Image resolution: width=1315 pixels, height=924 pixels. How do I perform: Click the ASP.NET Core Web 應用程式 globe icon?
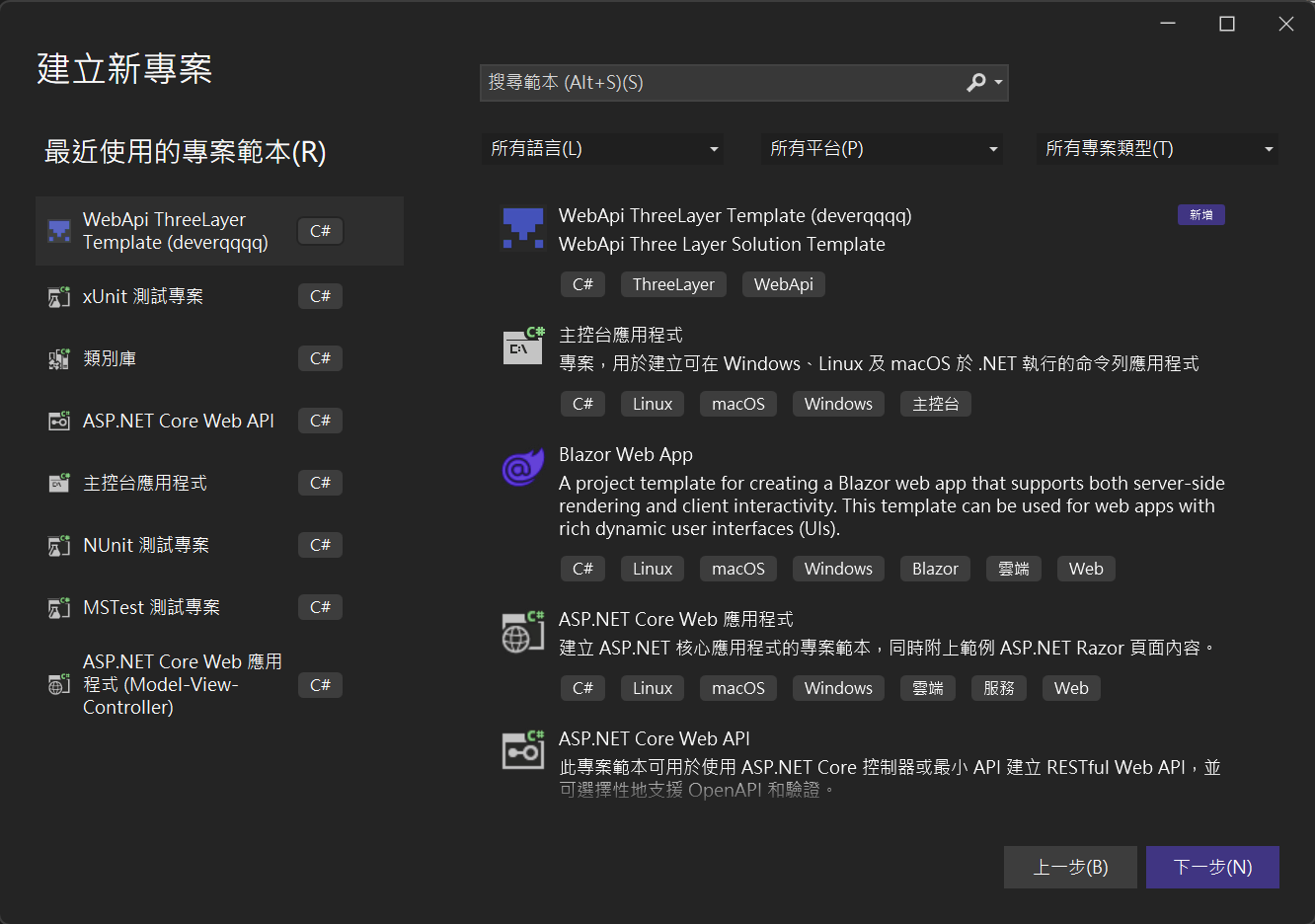(522, 632)
